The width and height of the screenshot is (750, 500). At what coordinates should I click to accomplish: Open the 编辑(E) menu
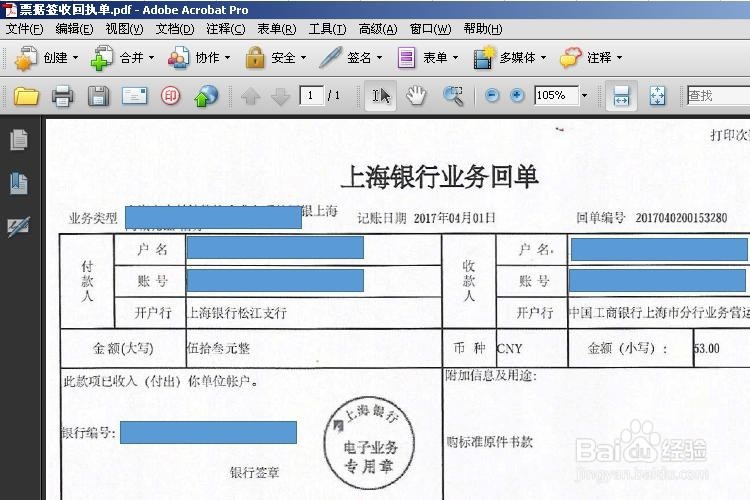point(74,29)
